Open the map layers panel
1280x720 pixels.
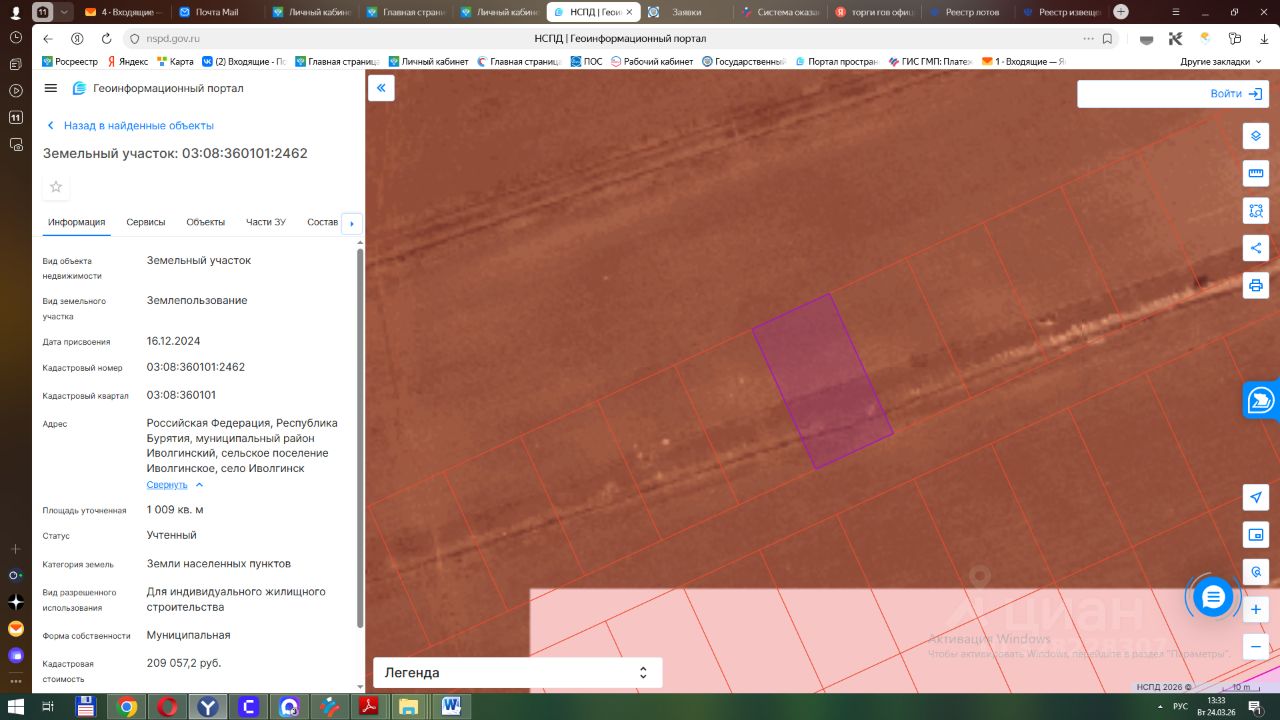click(1256, 136)
